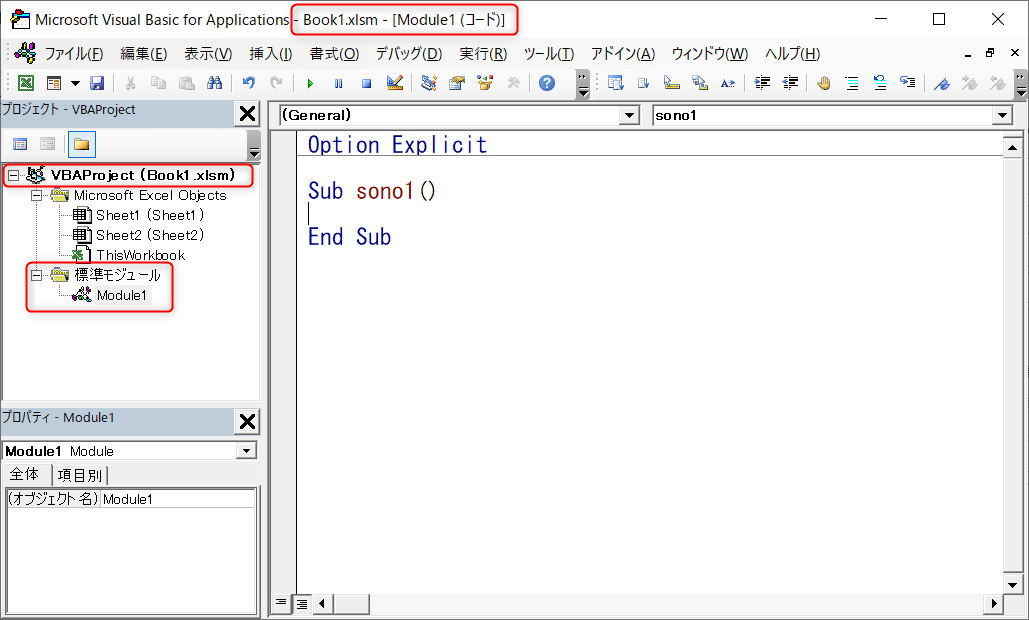
Task: Close the プロパティ - Module1 panel
Action: pyautogui.click(x=247, y=421)
